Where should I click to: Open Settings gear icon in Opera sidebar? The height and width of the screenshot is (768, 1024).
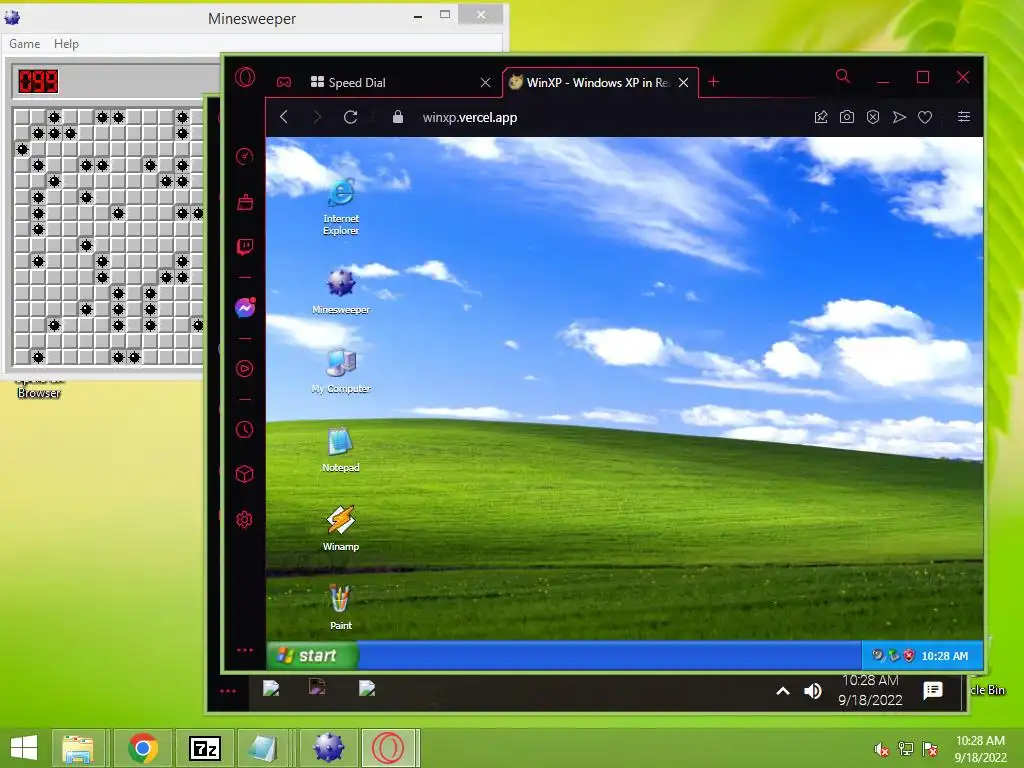pyautogui.click(x=244, y=520)
